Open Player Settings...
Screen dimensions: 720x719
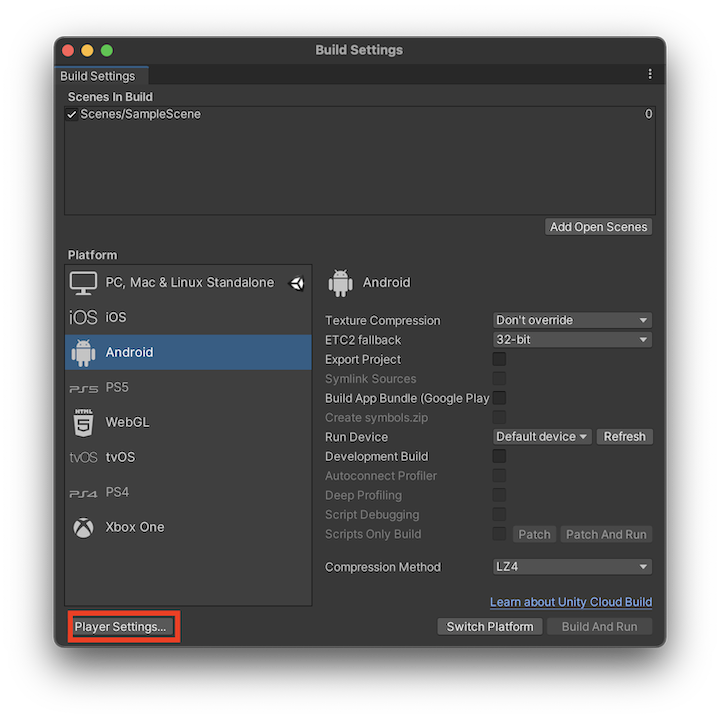coord(121,627)
